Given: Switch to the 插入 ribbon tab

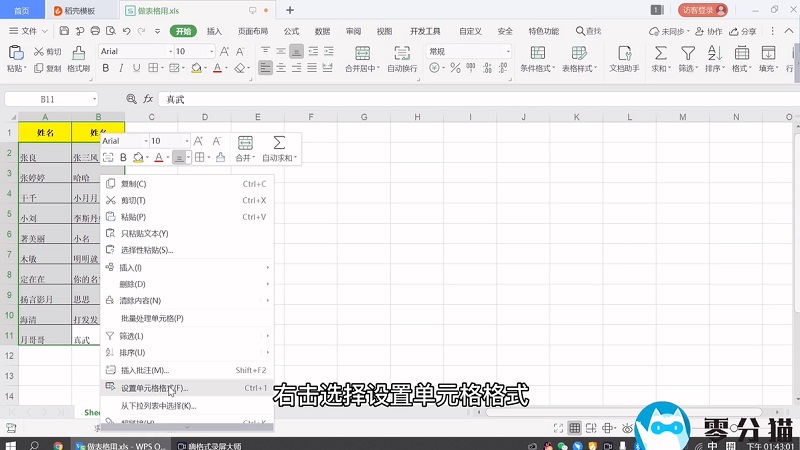Looking at the screenshot, I should click(214, 31).
